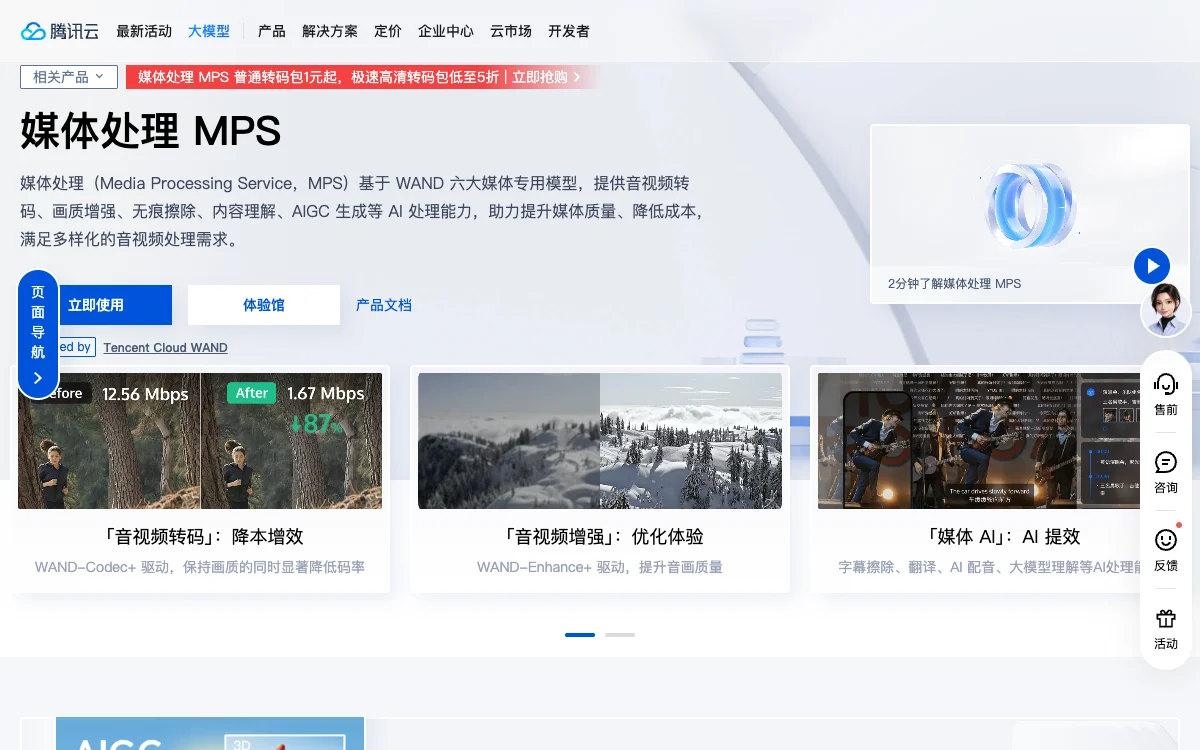Open the 大模型 menu item
Viewport: 1200px width, 750px height.
209,31
